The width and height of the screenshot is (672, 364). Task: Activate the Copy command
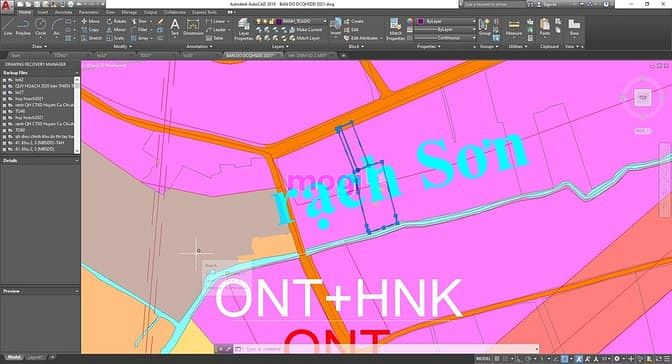click(90, 30)
